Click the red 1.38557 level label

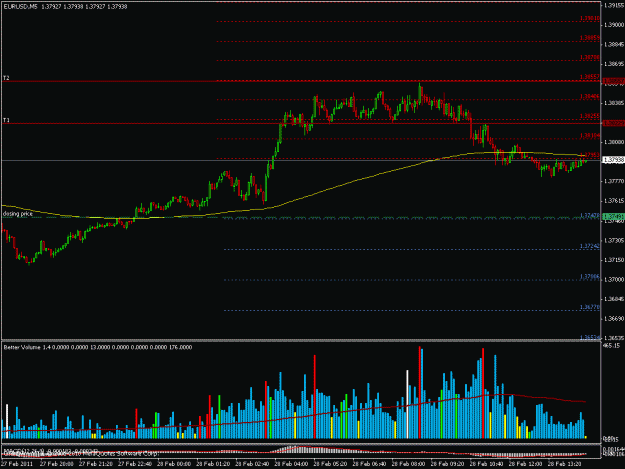click(x=590, y=77)
